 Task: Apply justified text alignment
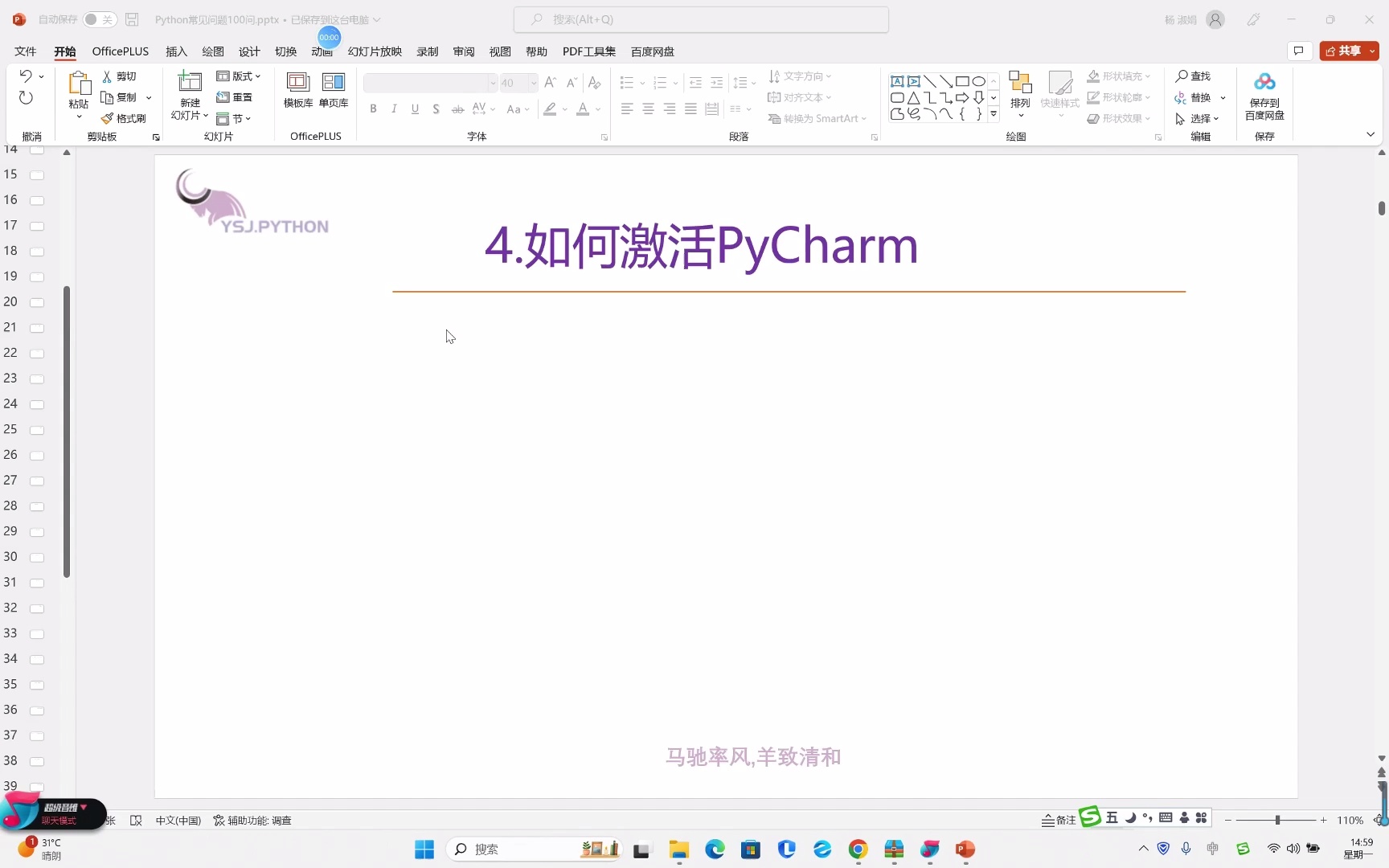[690, 108]
